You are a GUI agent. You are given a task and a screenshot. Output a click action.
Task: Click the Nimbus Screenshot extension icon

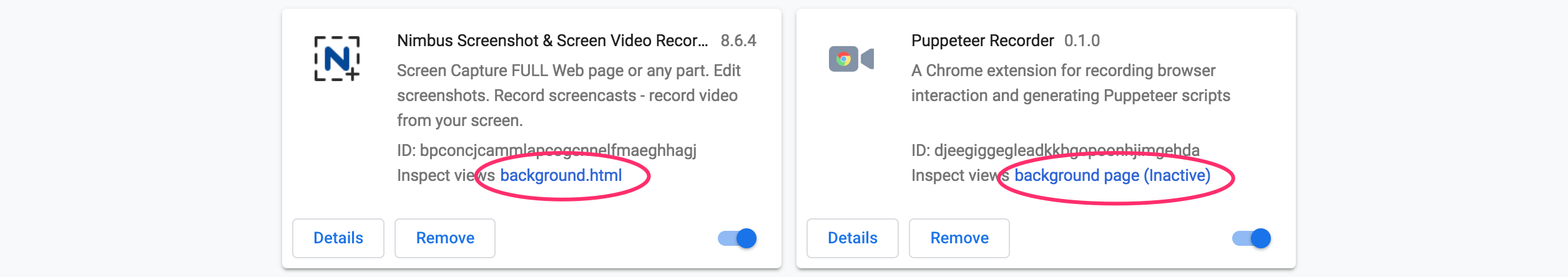pos(337,59)
